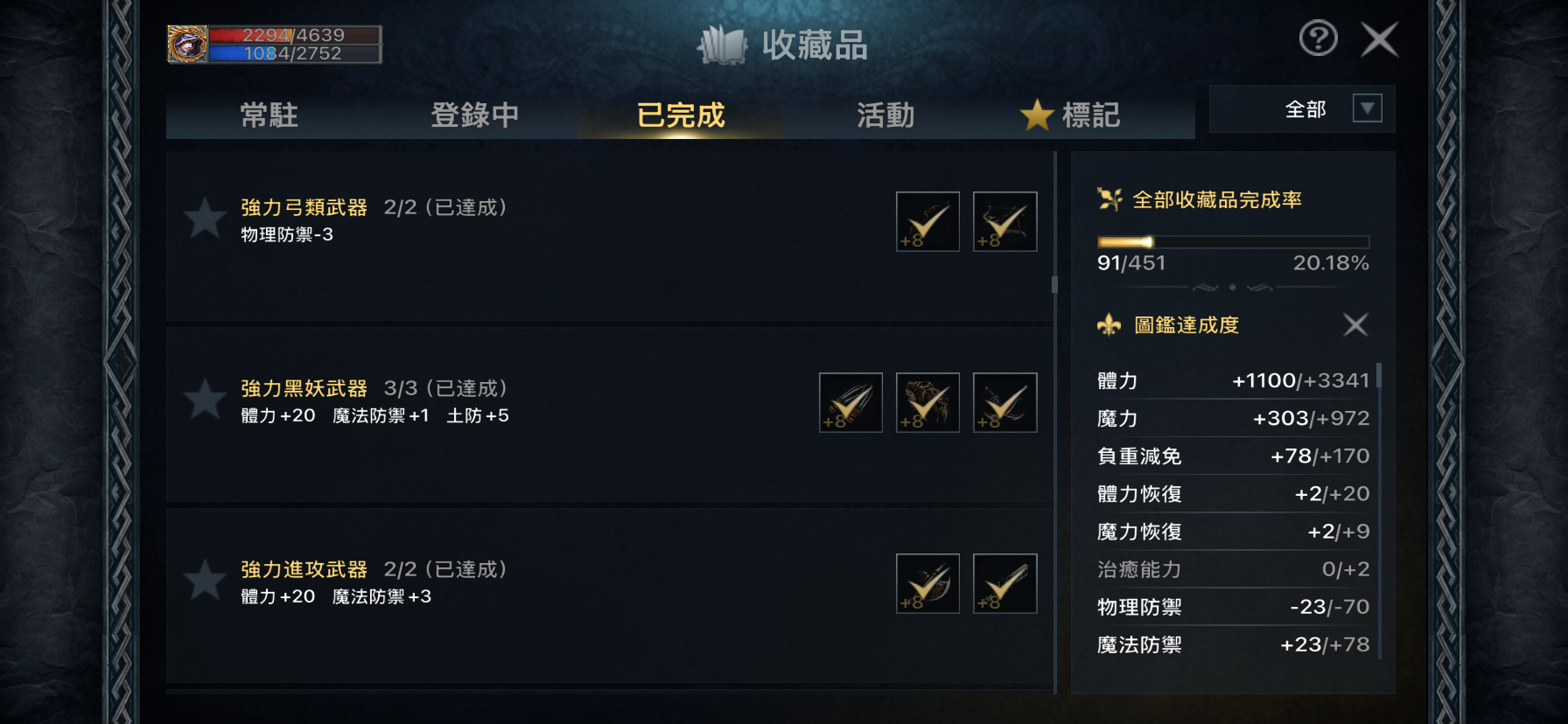Toggle star mark for 強力弓類武器
This screenshot has height=724, width=1568.
click(205, 219)
